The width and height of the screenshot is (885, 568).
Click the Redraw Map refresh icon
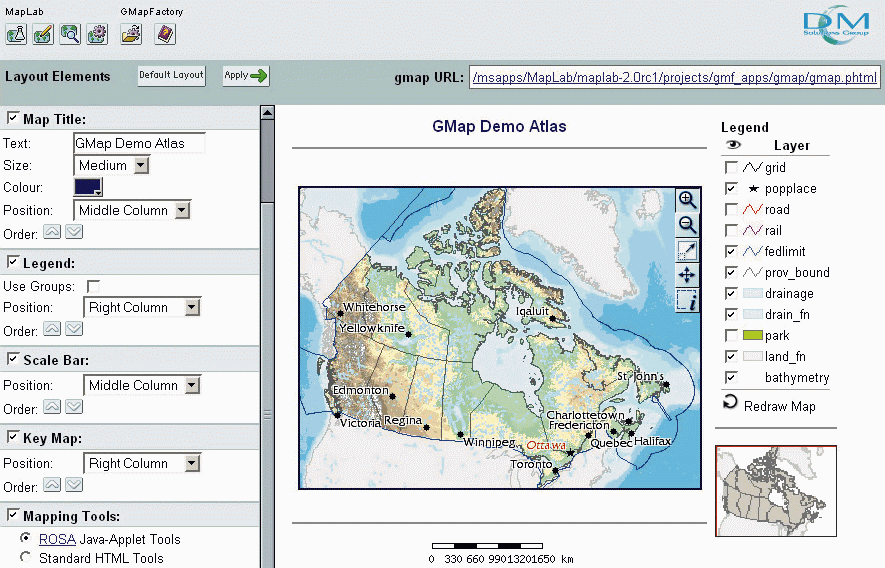click(730, 402)
